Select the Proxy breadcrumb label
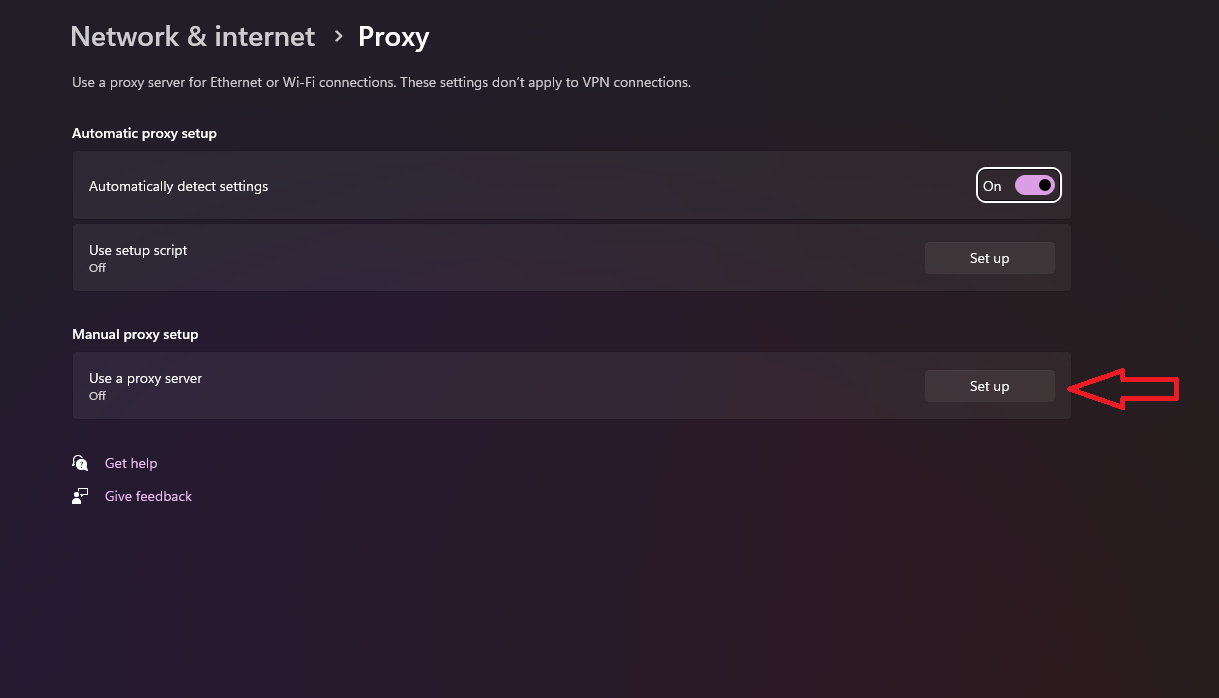This screenshot has height=698, width=1219. (x=393, y=36)
